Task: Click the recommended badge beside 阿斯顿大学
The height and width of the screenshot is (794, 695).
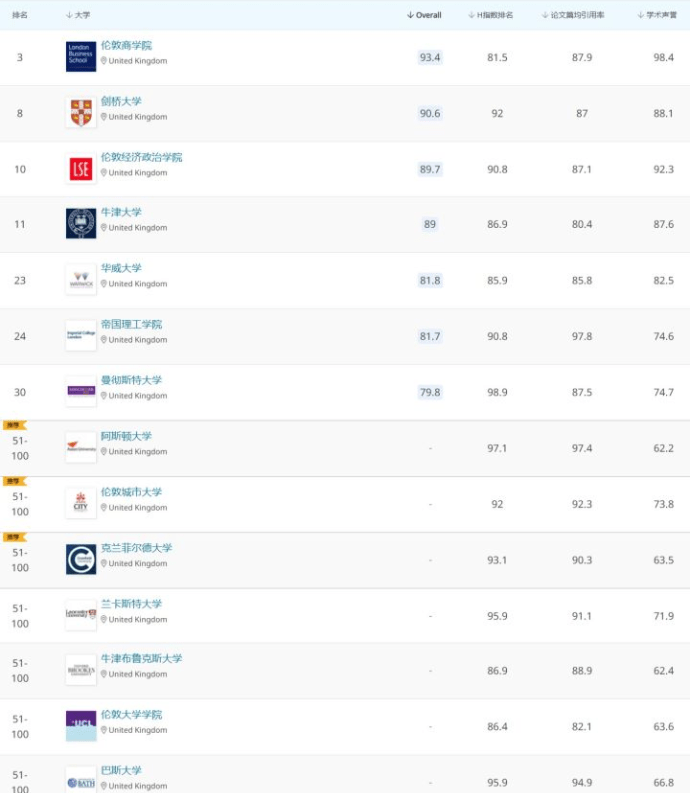Action: point(14,425)
